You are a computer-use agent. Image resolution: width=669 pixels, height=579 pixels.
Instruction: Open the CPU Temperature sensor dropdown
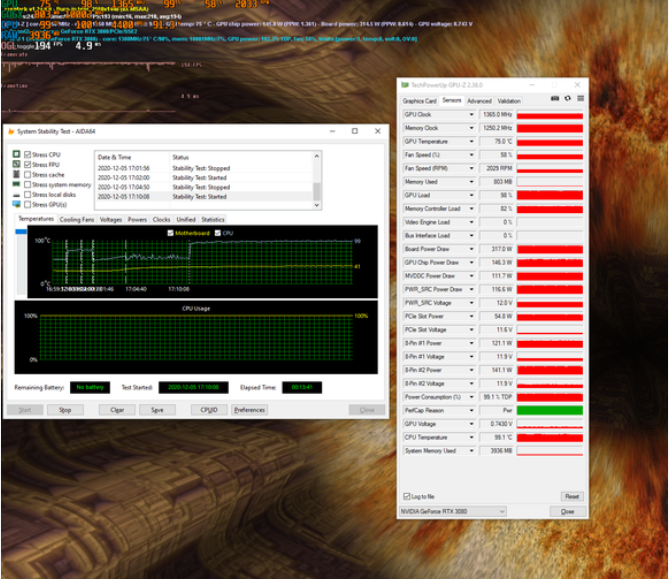click(471, 437)
